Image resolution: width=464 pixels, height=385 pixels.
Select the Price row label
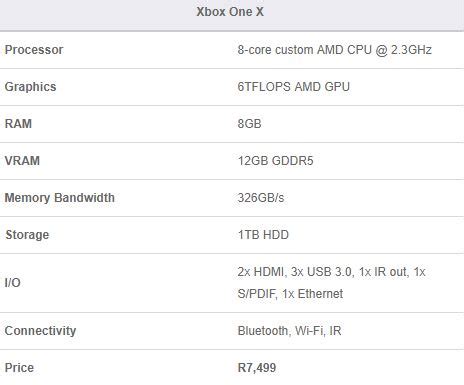pyautogui.click(x=19, y=368)
